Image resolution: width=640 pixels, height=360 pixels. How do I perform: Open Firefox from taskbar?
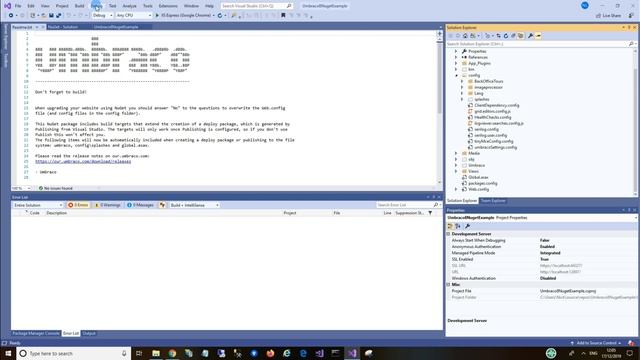[270, 353]
